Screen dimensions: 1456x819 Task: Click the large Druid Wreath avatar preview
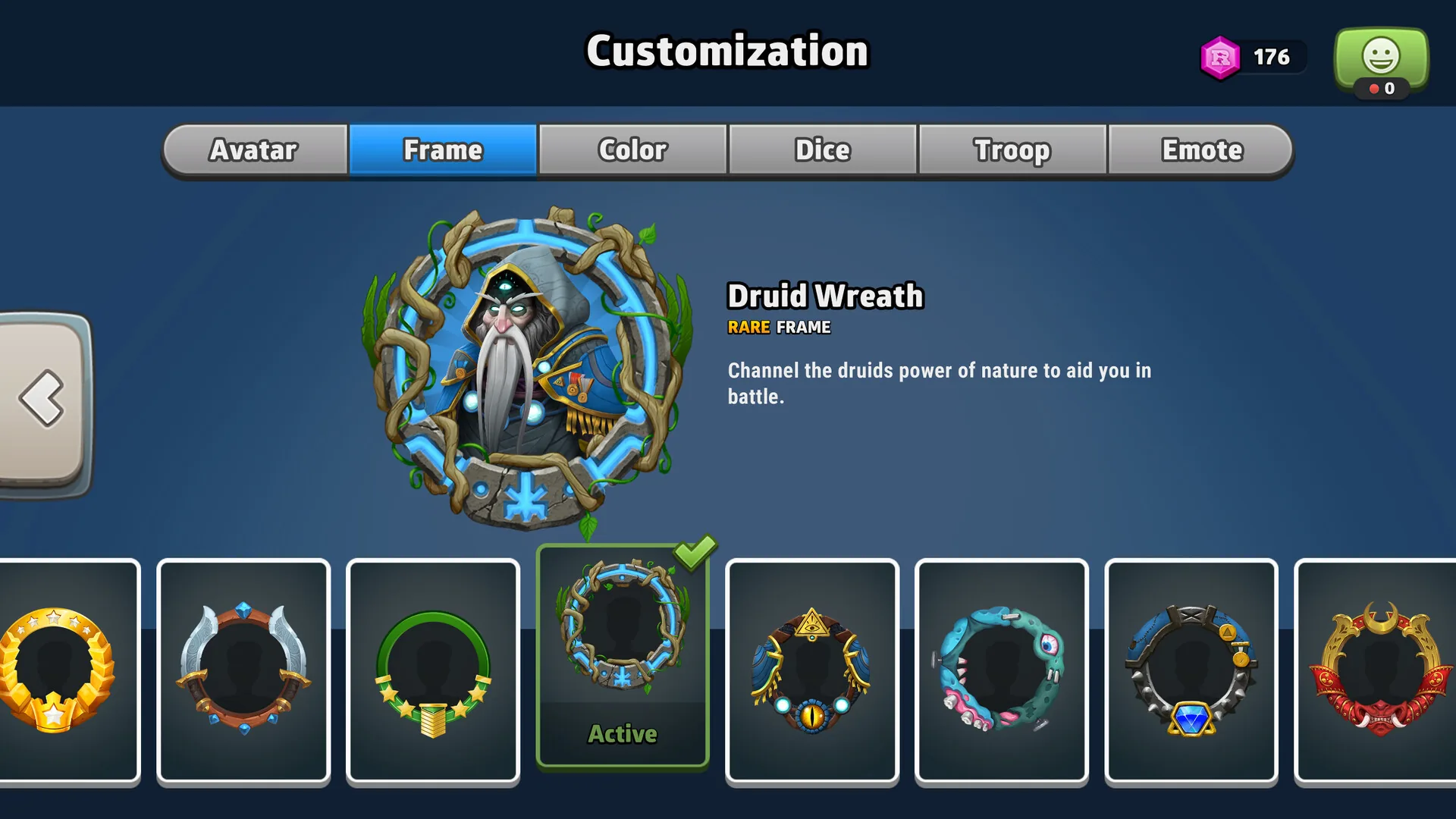tap(527, 369)
